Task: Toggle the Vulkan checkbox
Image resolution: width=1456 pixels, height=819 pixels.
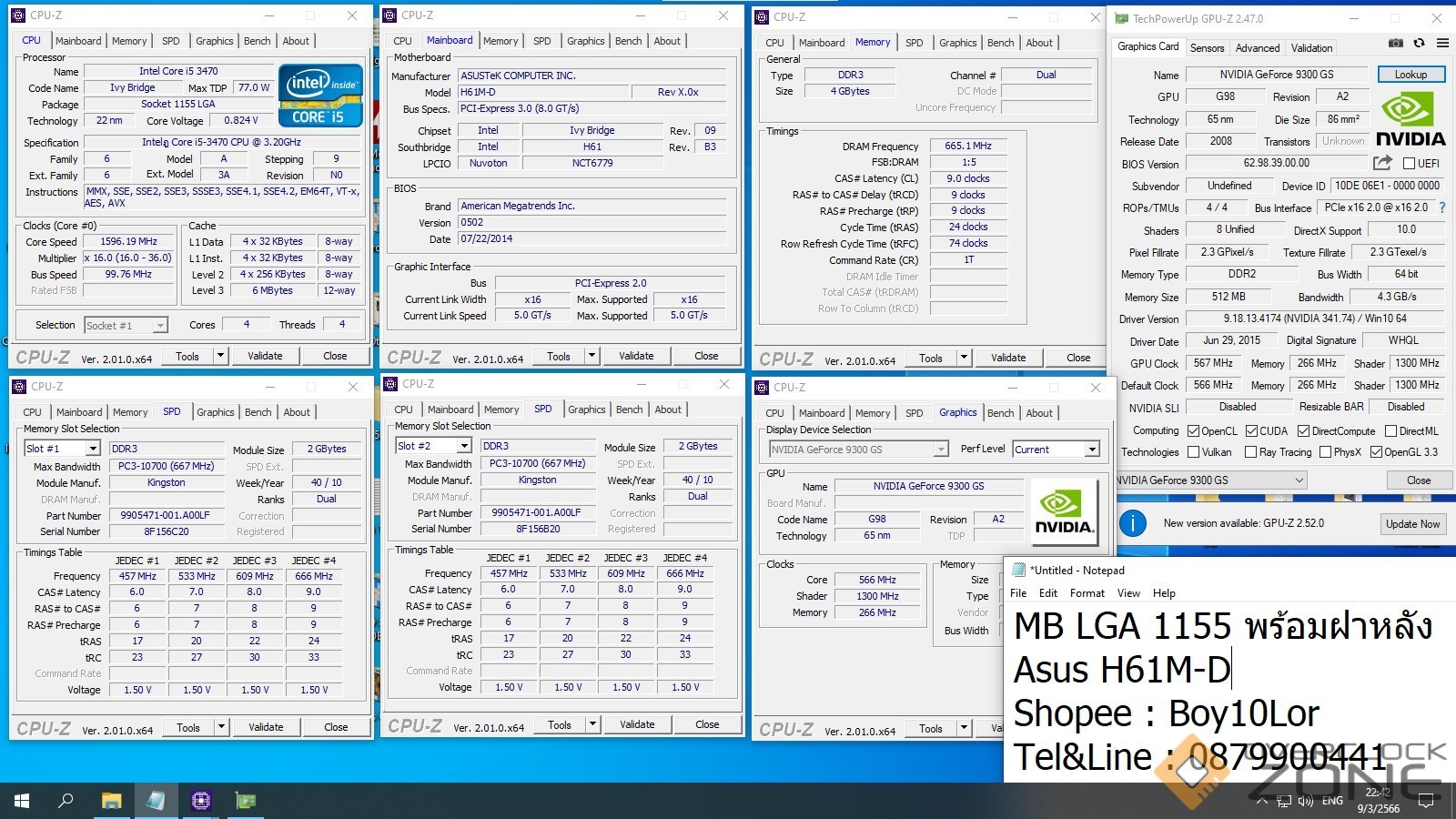Action: (1194, 452)
